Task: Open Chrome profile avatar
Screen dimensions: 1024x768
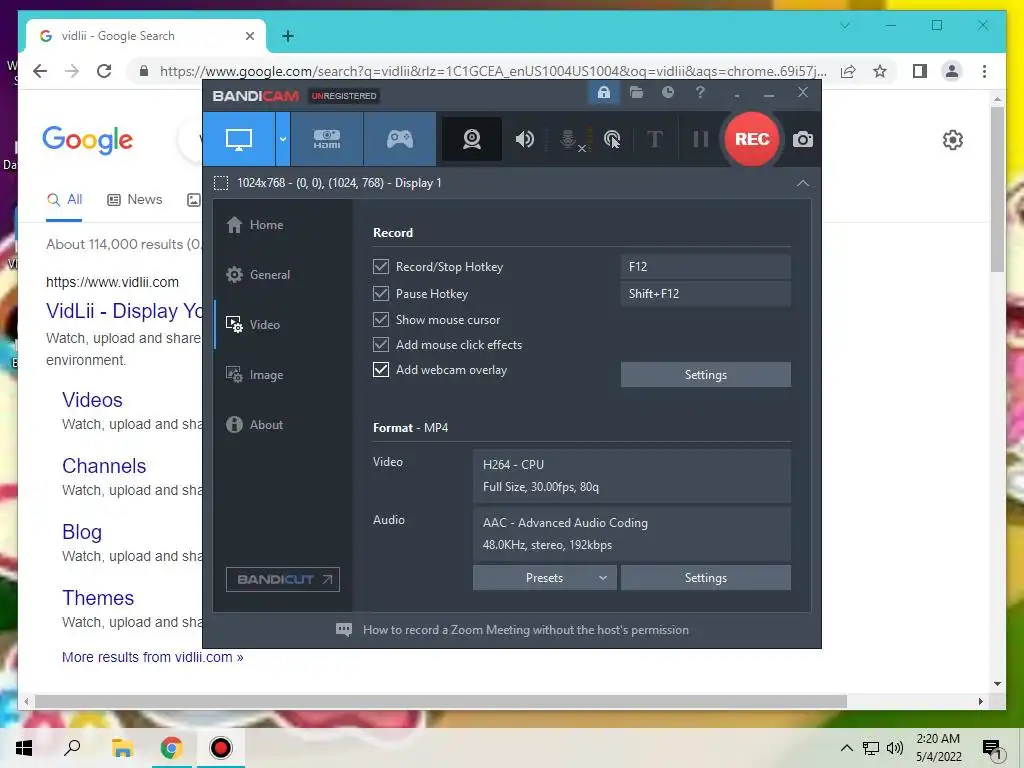Action: click(x=952, y=71)
